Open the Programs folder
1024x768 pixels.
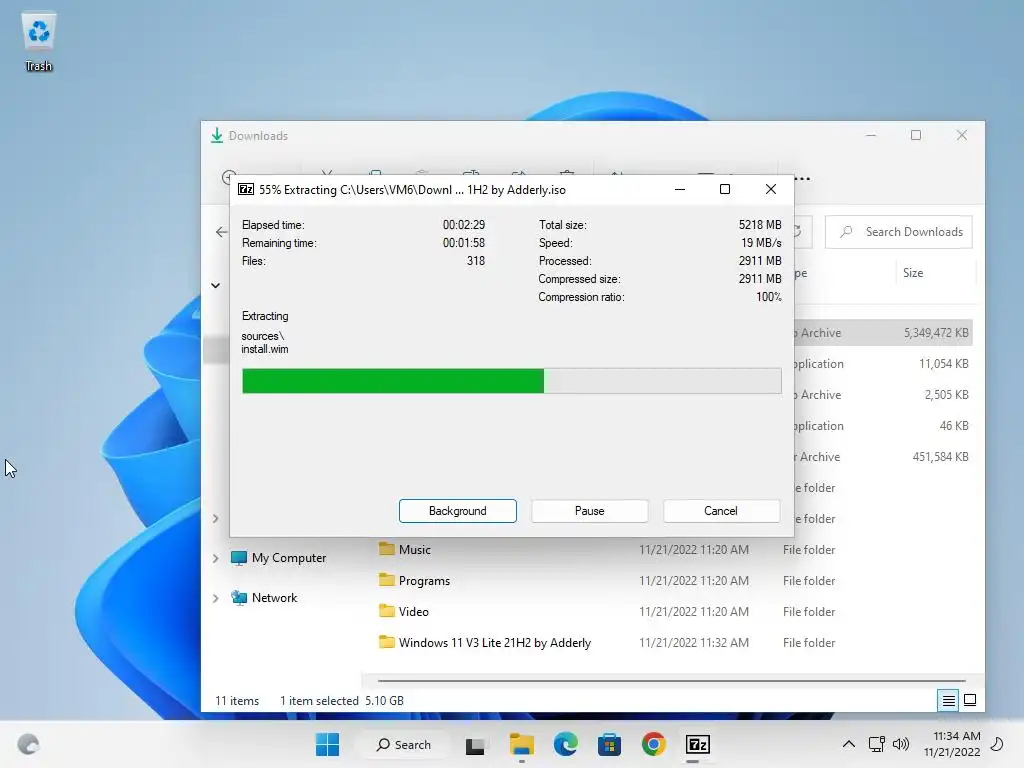[x=424, y=581]
